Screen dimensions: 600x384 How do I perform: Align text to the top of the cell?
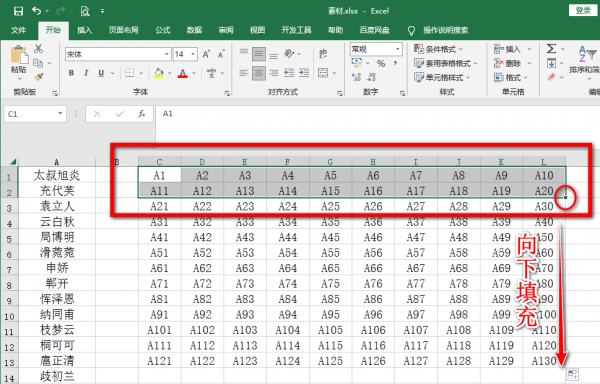(244, 52)
